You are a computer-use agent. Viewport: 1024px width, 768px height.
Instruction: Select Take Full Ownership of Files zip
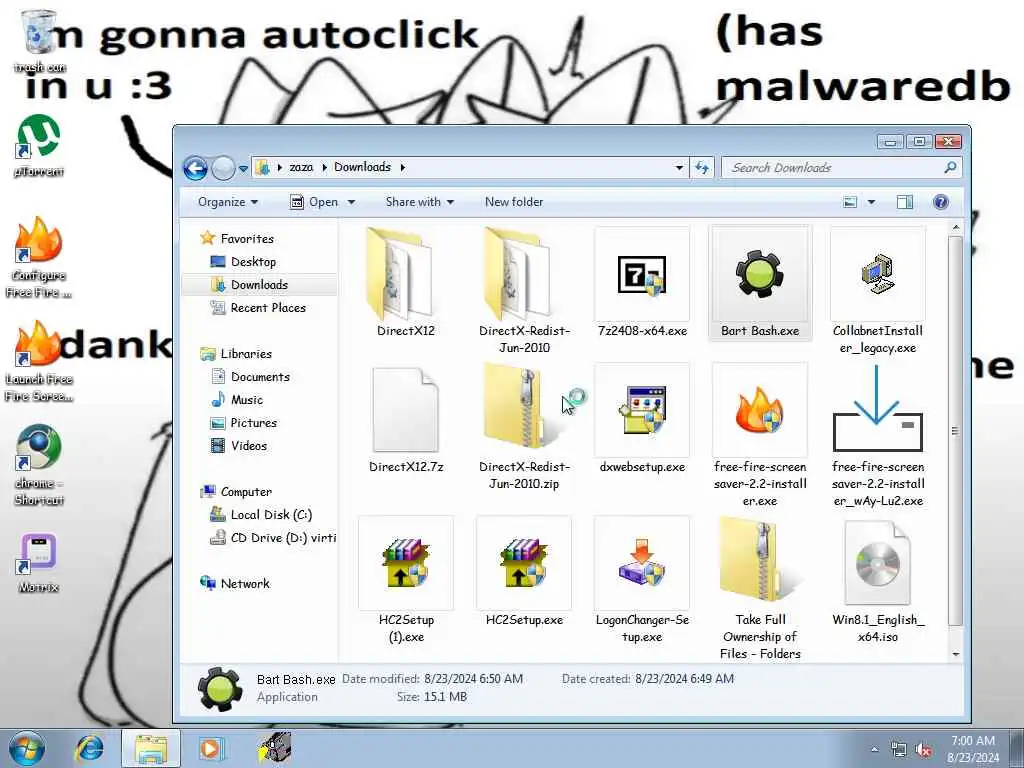(760, 588)
